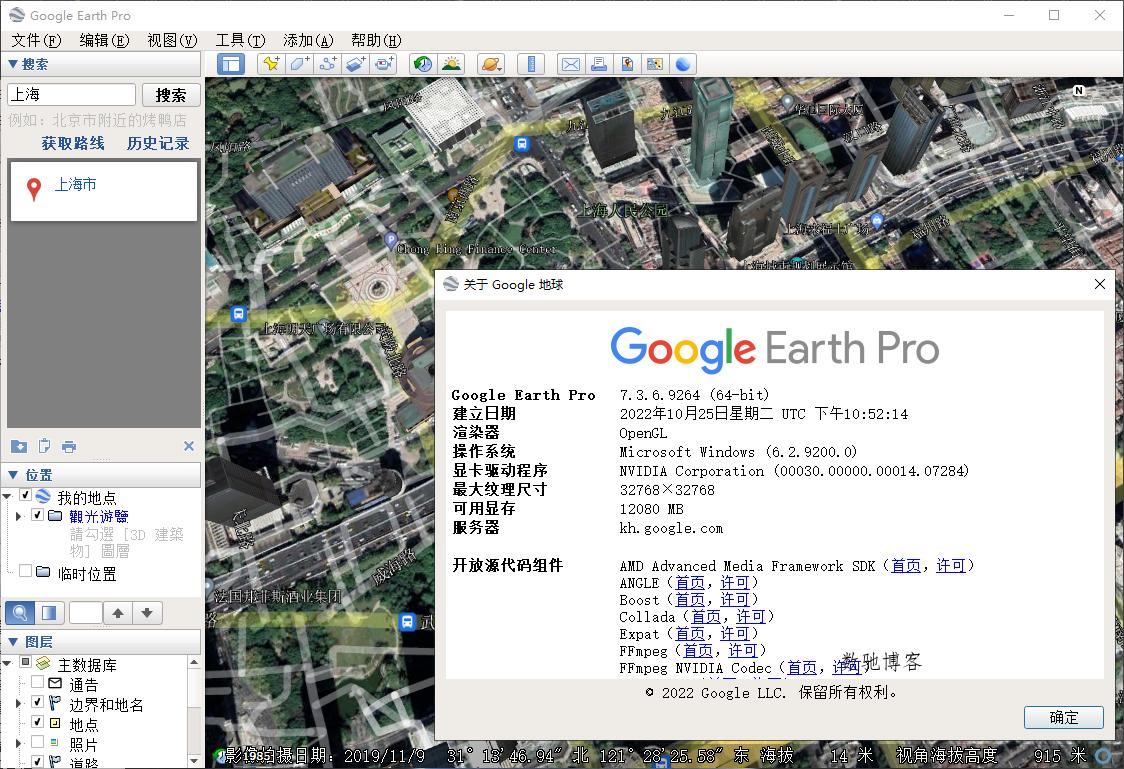This screenshot has height=769, width=1124.
Task: Click the blue Earth globe toolbar icon
Action: point(683,65)
